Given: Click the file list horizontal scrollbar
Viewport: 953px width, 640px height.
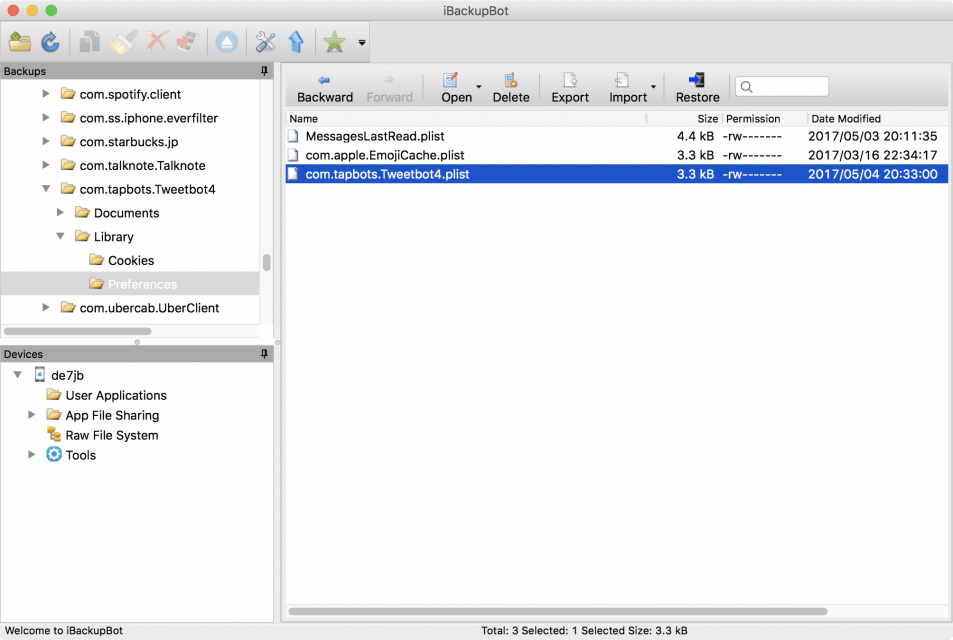Looking at the screenshot, I should pyautogui.click(x=557, y=611).
